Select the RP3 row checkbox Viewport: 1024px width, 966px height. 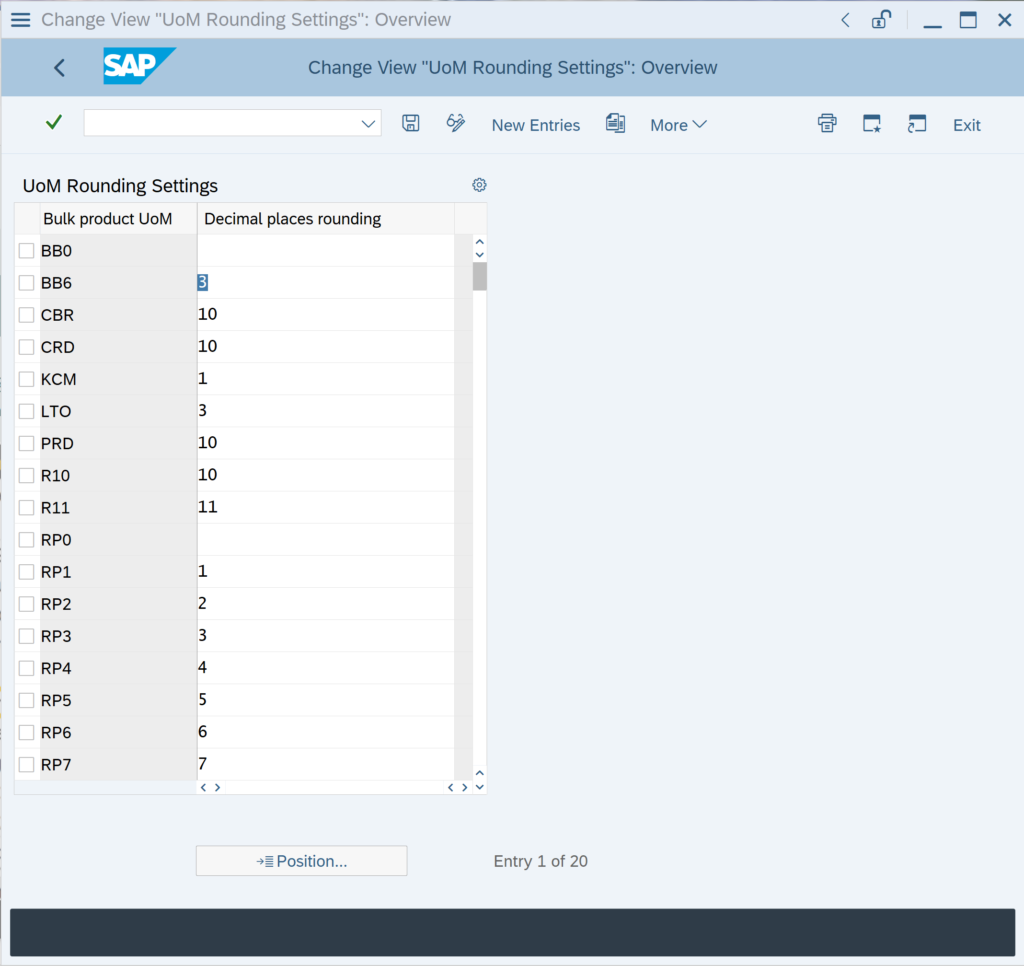26,636
